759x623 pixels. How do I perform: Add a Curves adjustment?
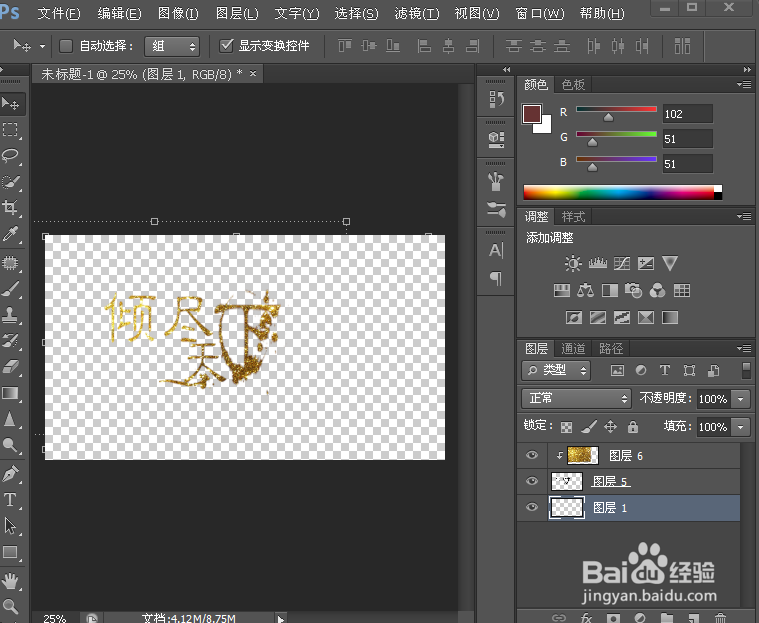coord(622,263)
